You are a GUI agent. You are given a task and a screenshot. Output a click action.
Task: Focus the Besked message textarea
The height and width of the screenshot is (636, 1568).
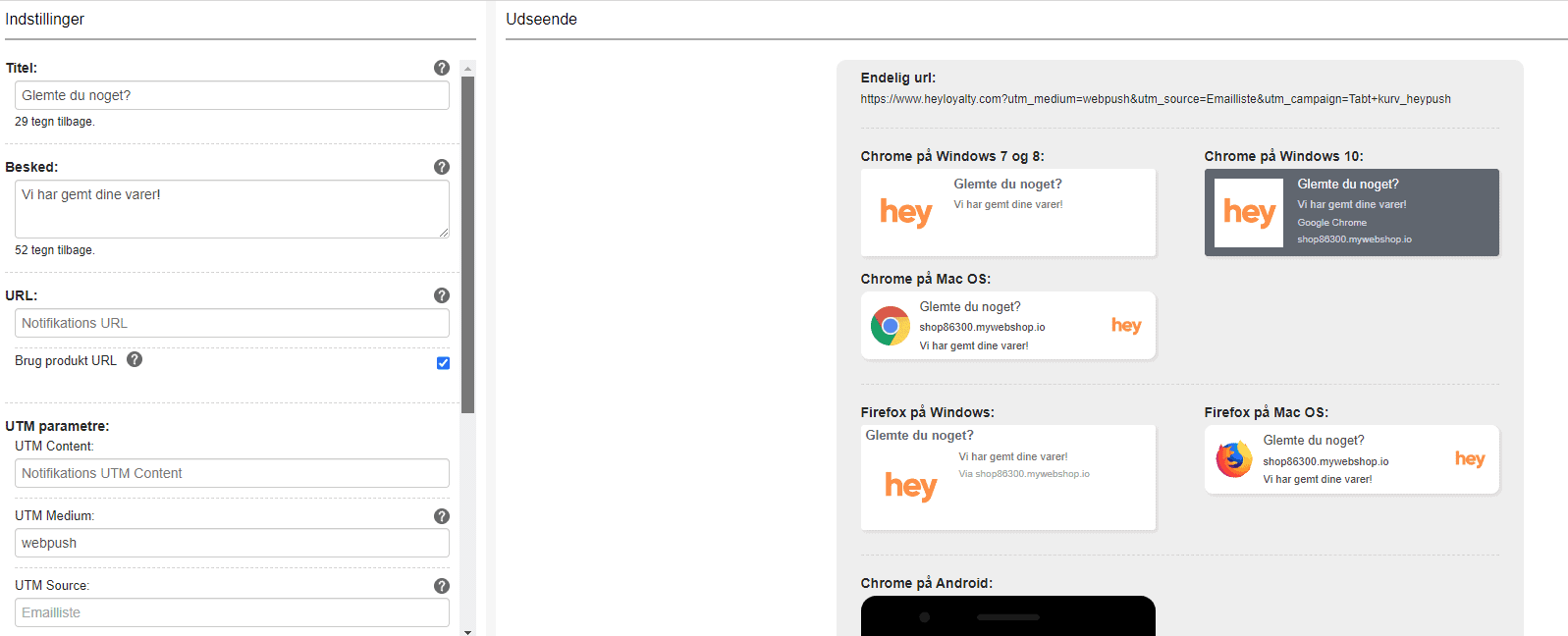(232, 208)
